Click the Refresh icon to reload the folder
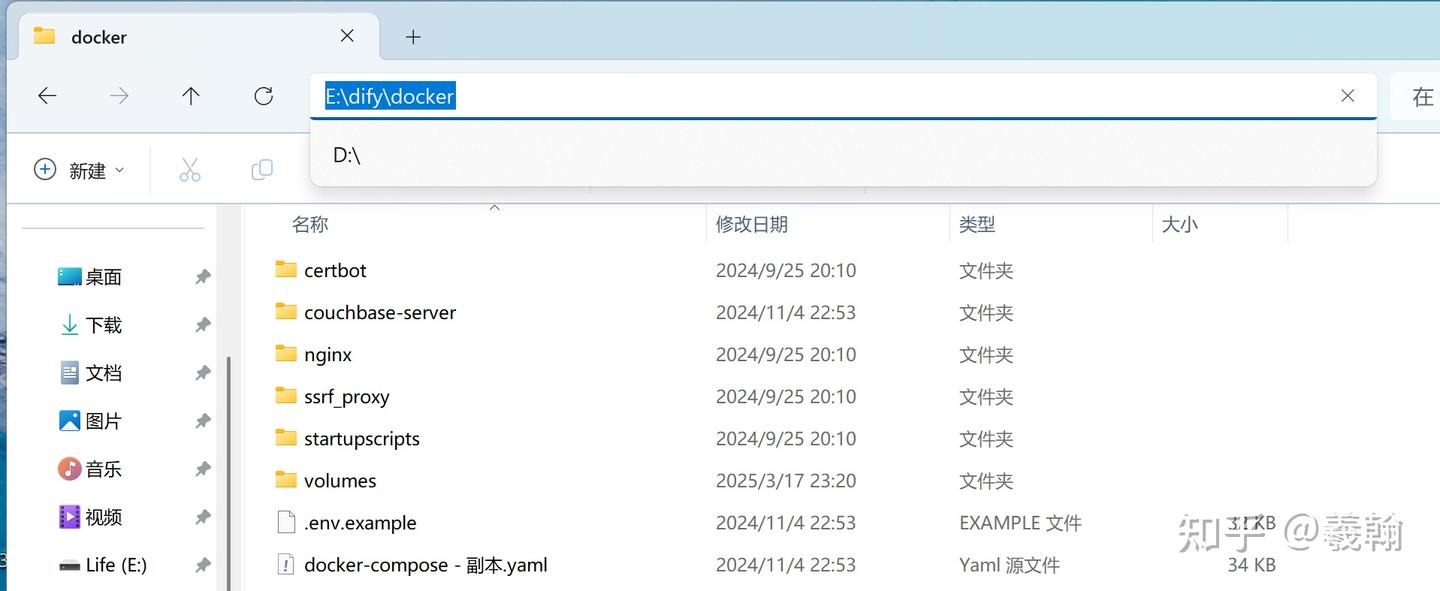The width and height of the screenshot is (1440, 591). tap(263, 96)
